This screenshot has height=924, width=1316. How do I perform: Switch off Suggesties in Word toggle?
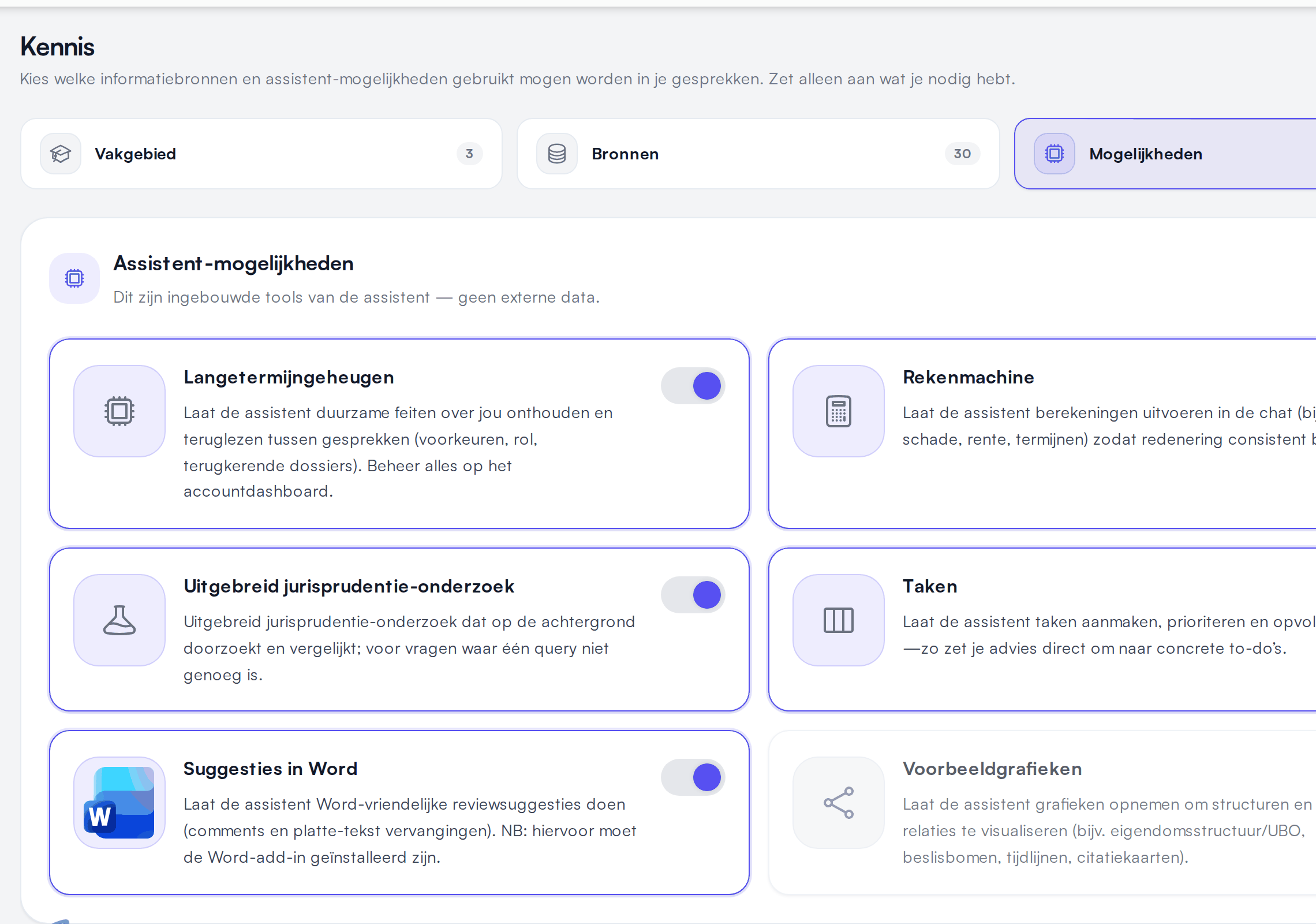point(693,777)
